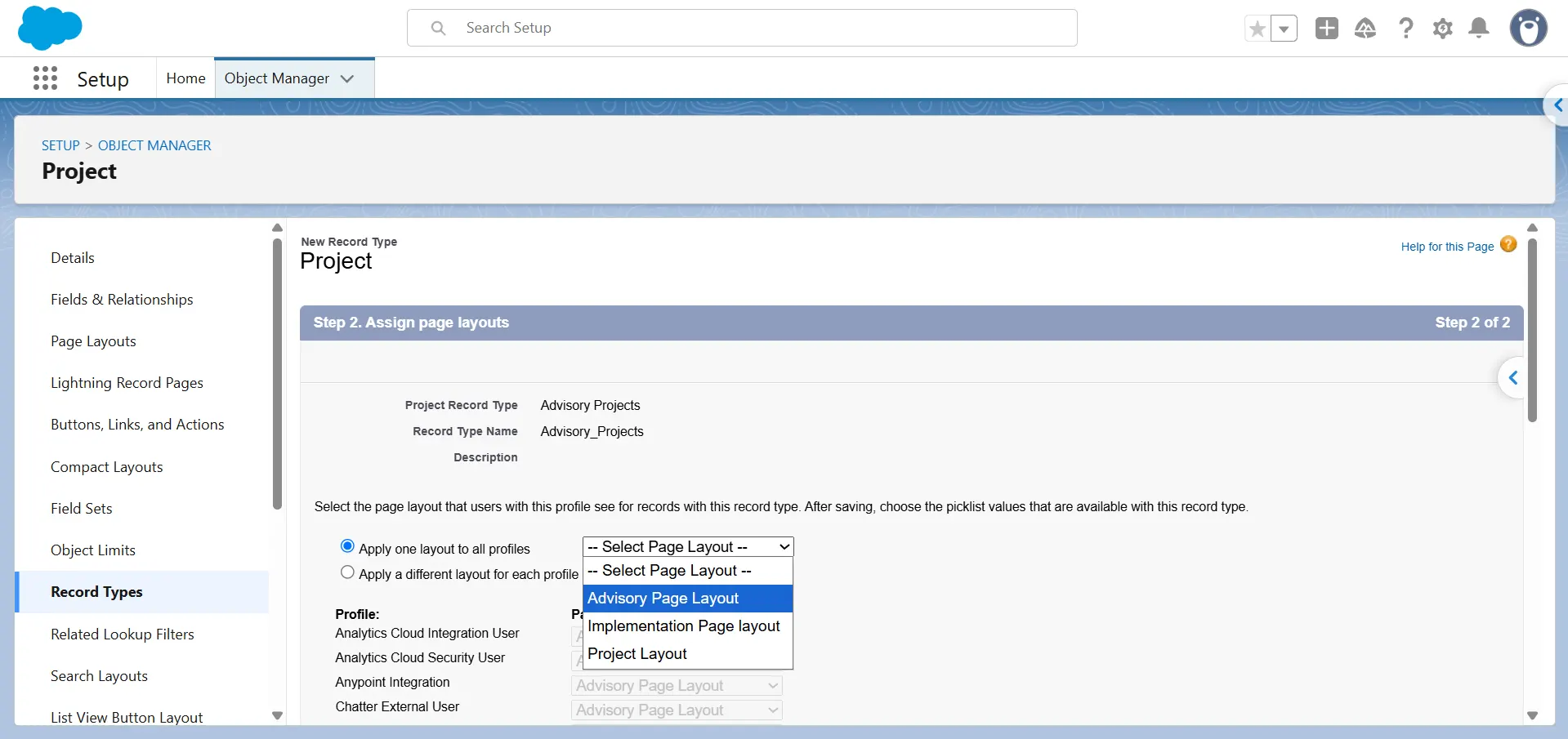Click the top-right blue panel toggle arrow
Image resolution: width=1568 pixels, height=739 pixels.
pyautogui.click(x=1557, y=105)
